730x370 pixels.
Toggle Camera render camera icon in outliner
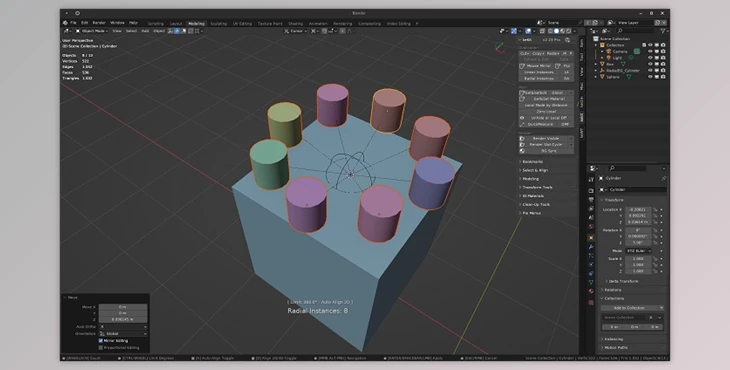tap(662, 52)
